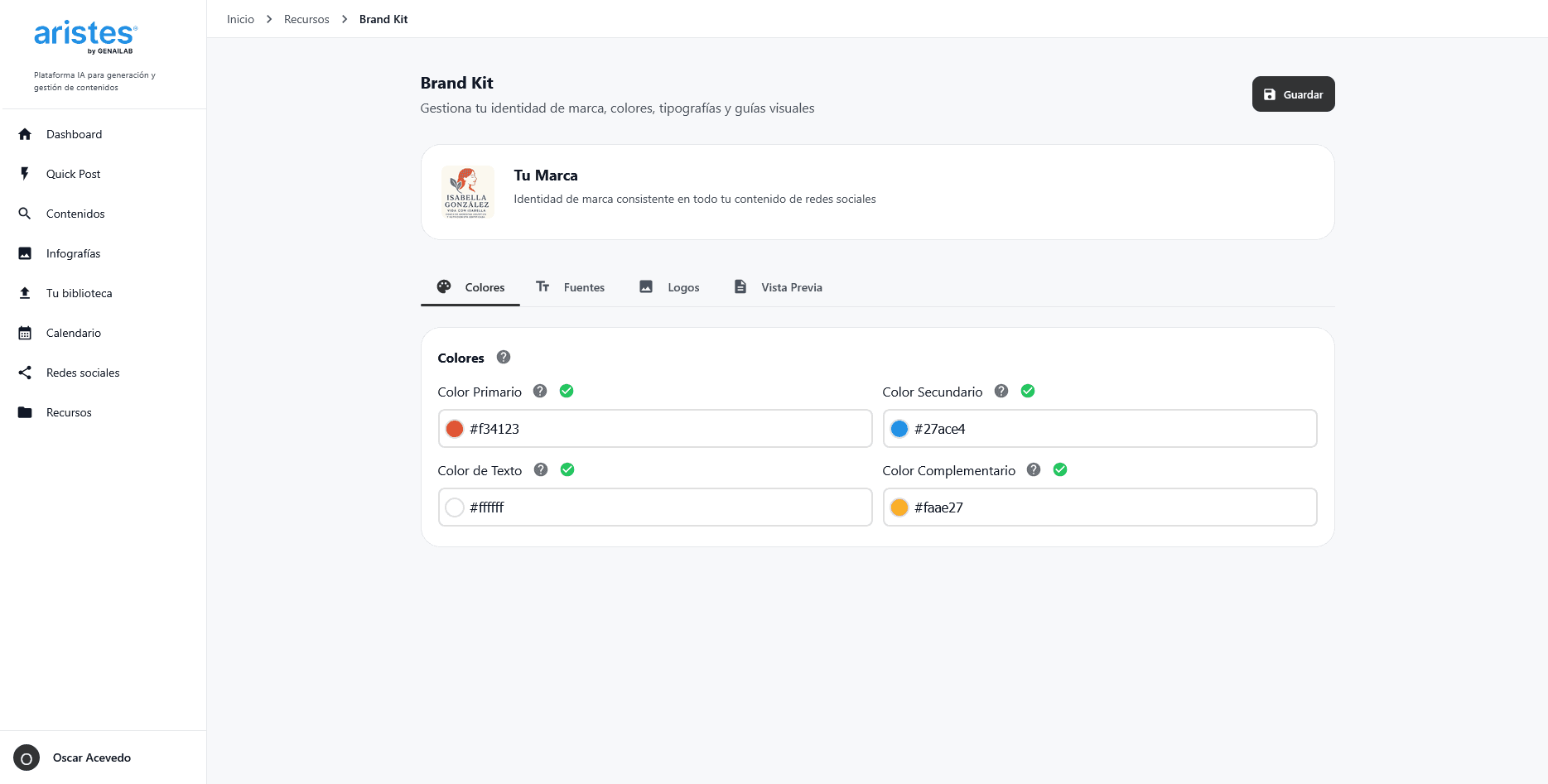Open Infografías image icon in sidebar
The width and height of the screenshot is (1548, 784).
25,253
